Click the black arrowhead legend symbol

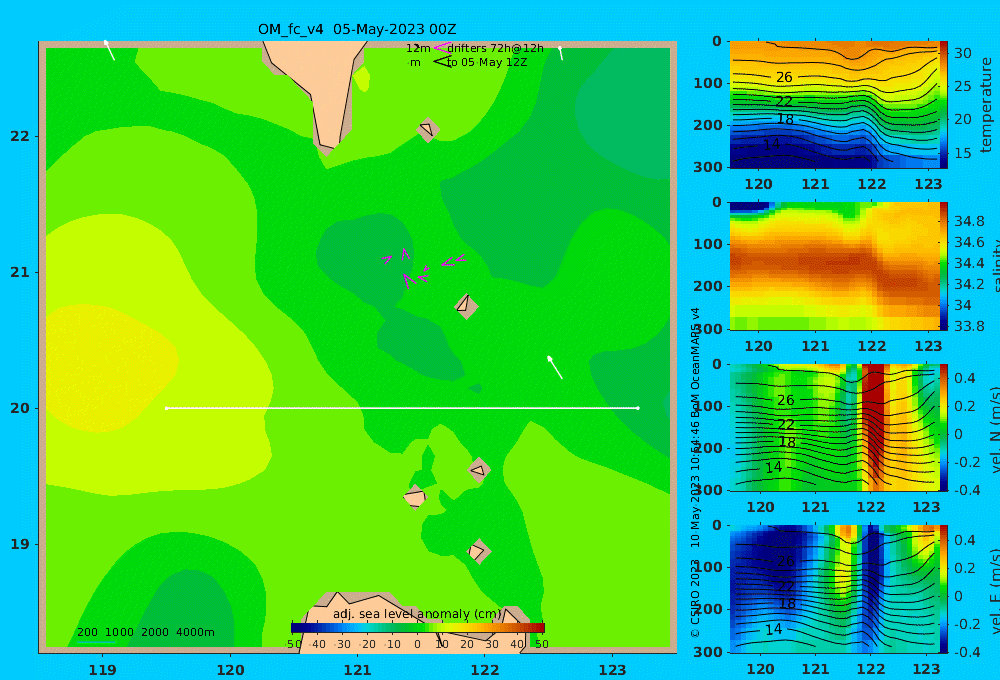442,62
